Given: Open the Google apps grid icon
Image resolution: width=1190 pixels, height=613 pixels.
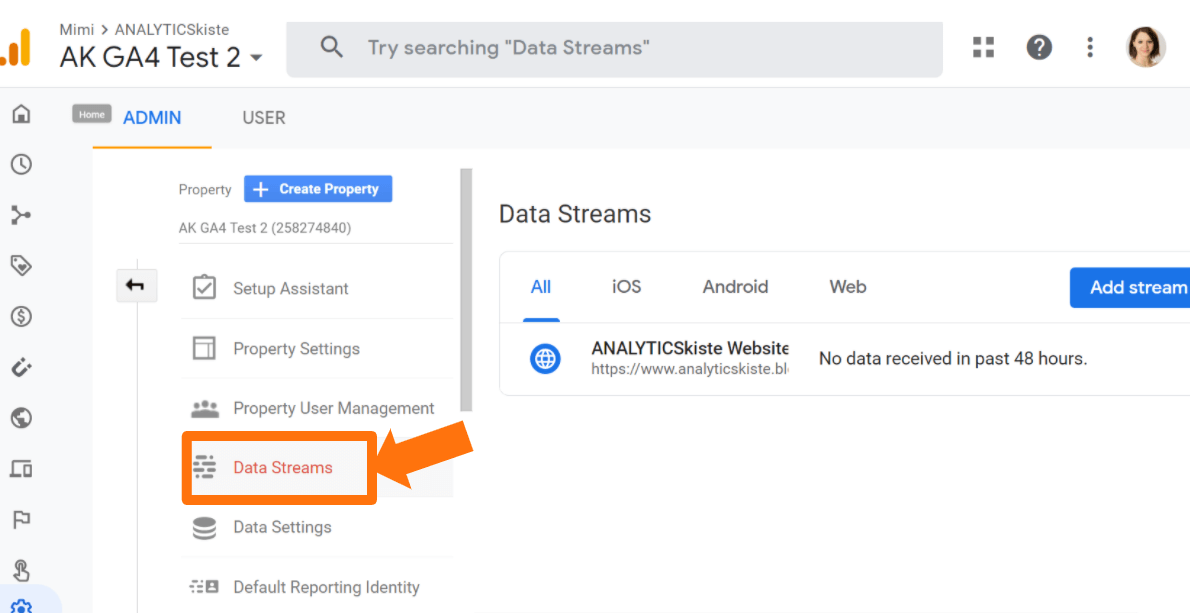Looking at the screenshot, I should 984,47.
